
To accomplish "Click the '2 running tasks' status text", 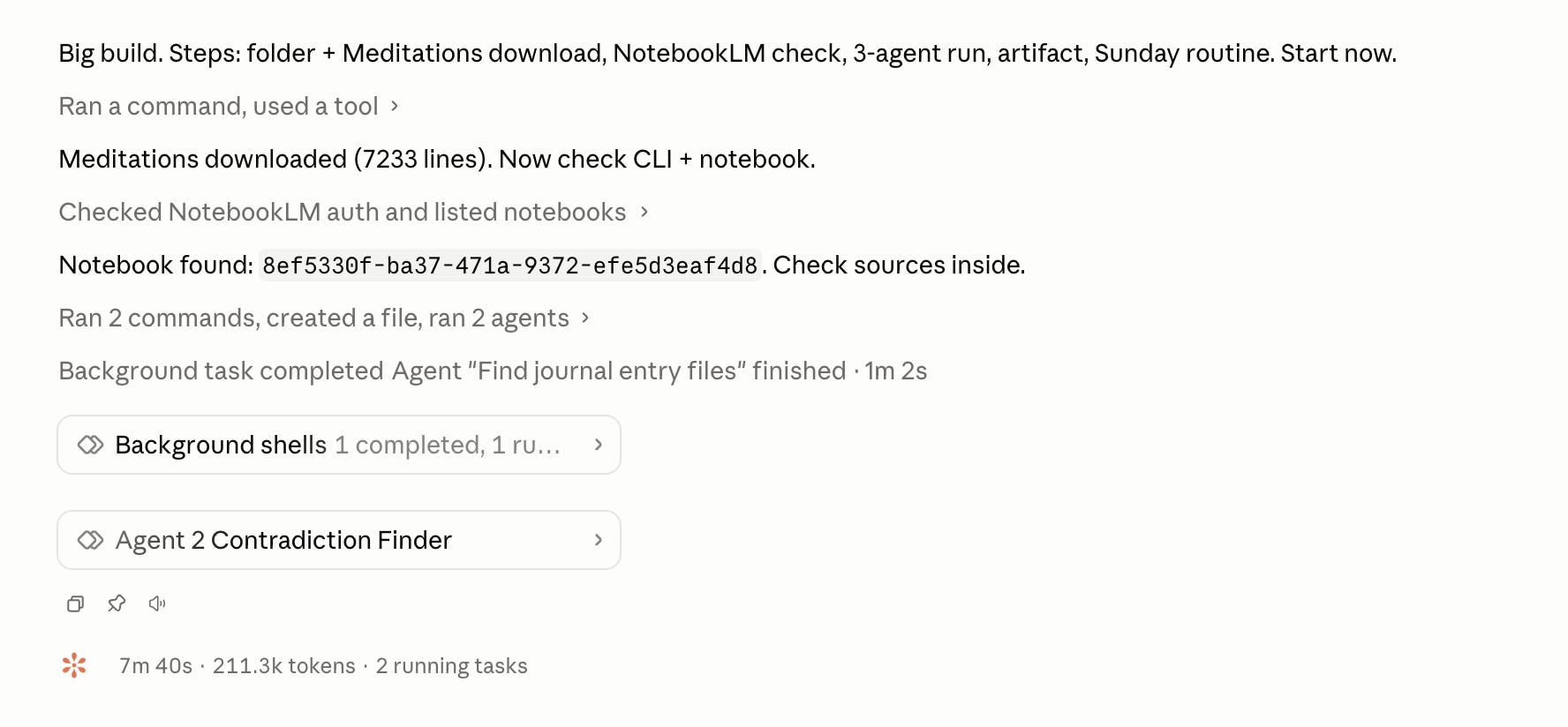I will [x=451, y=666].
